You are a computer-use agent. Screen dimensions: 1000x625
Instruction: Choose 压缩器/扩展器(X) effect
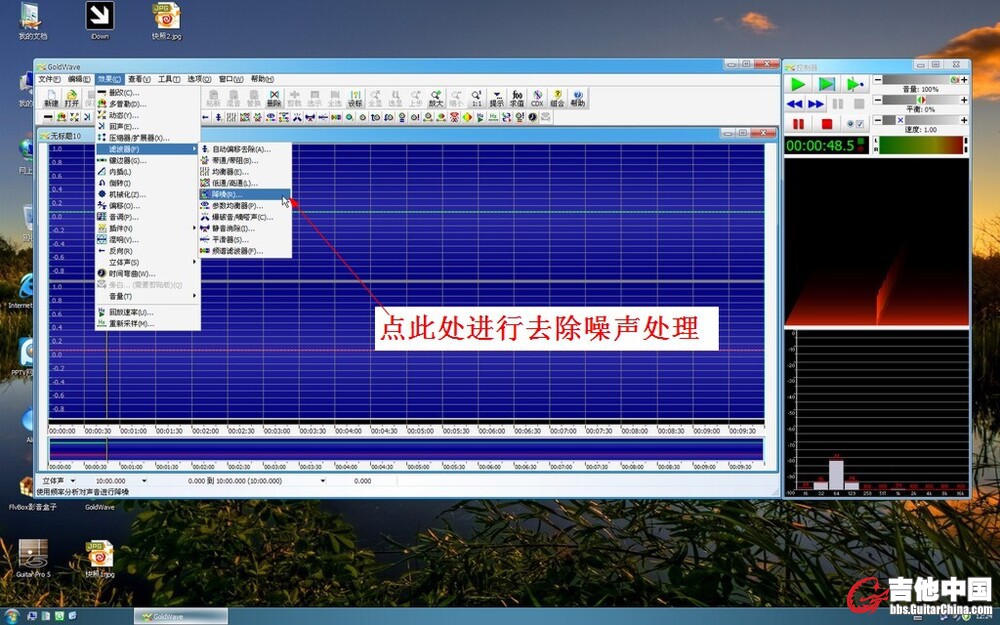point(147,138)
